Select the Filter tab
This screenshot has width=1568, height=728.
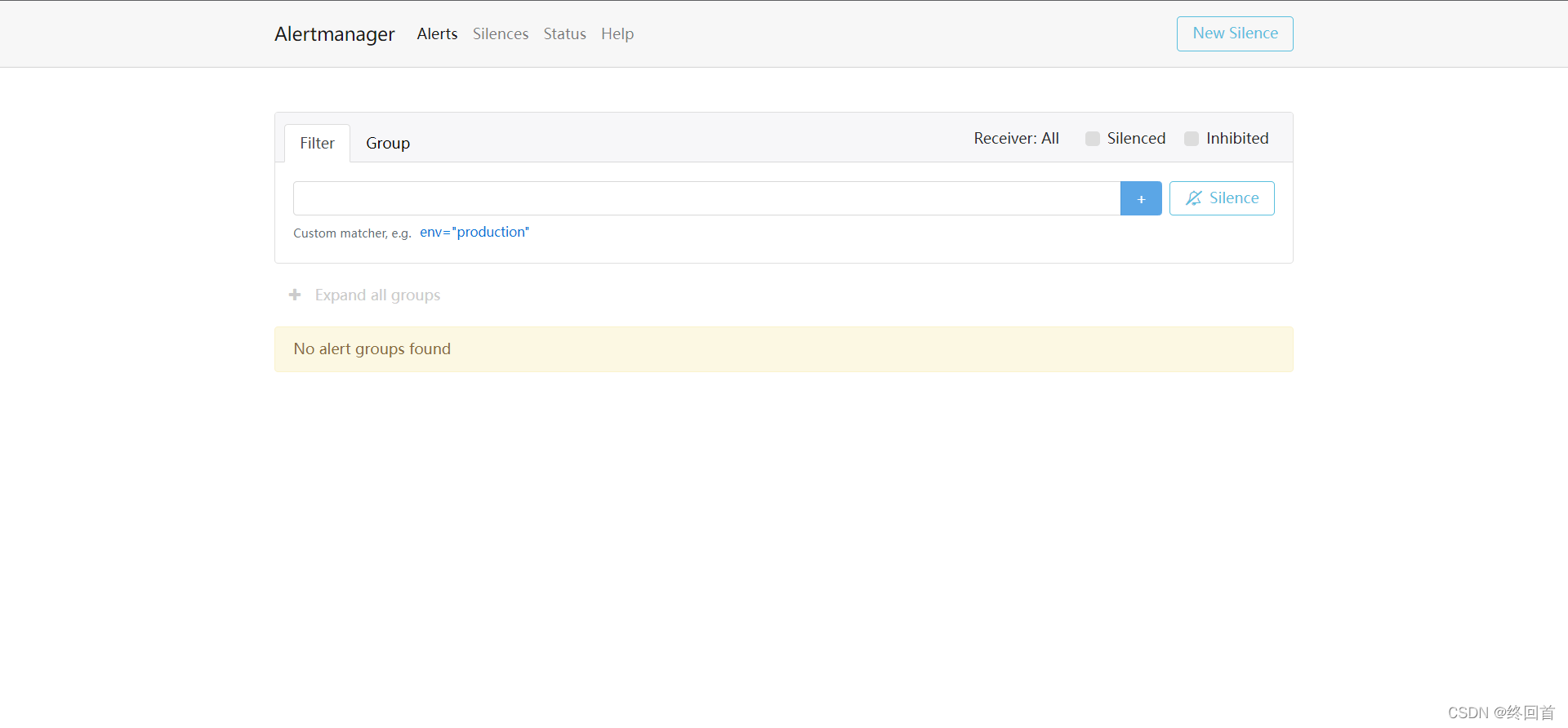click(317, 144)
